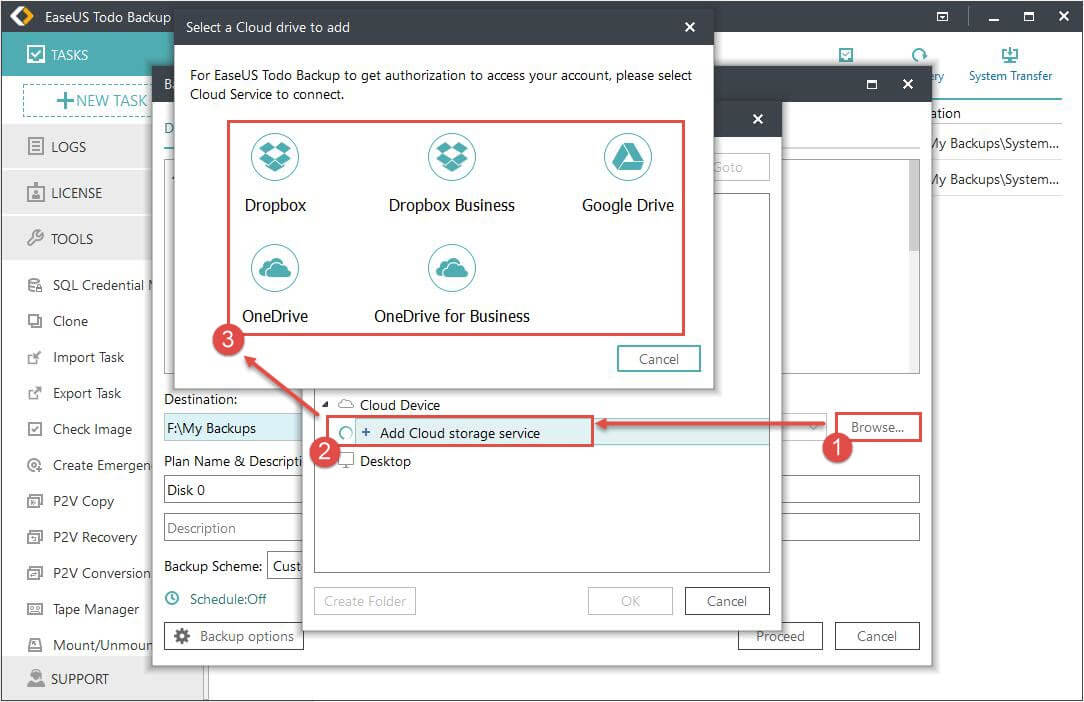Image resolution: width=1084 pixels, height=702 pixels.
Task: Click the Goto button in browse dialog
Action: click(x=740, y=167)
